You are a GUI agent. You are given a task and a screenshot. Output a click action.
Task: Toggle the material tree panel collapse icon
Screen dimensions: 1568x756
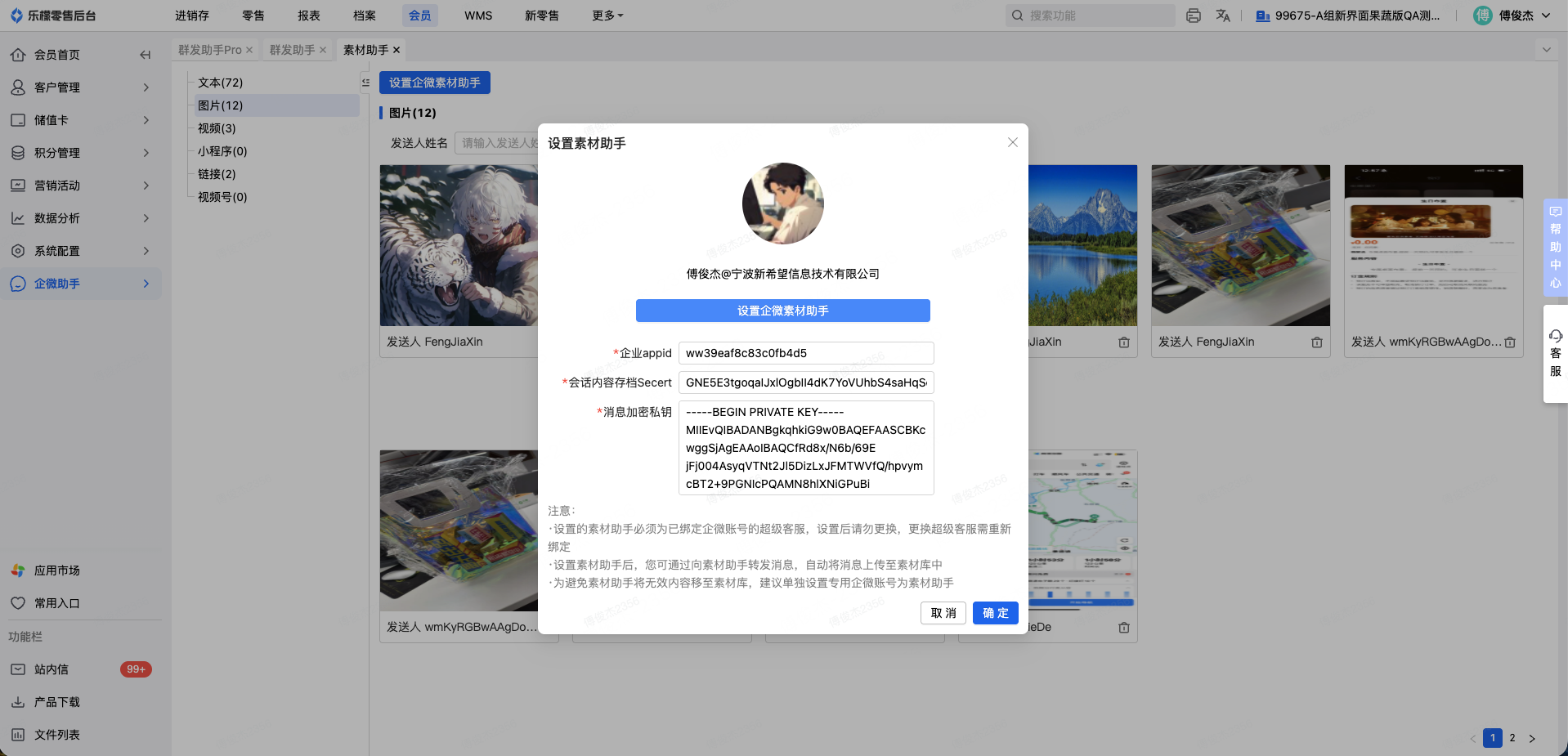(365, 83)
